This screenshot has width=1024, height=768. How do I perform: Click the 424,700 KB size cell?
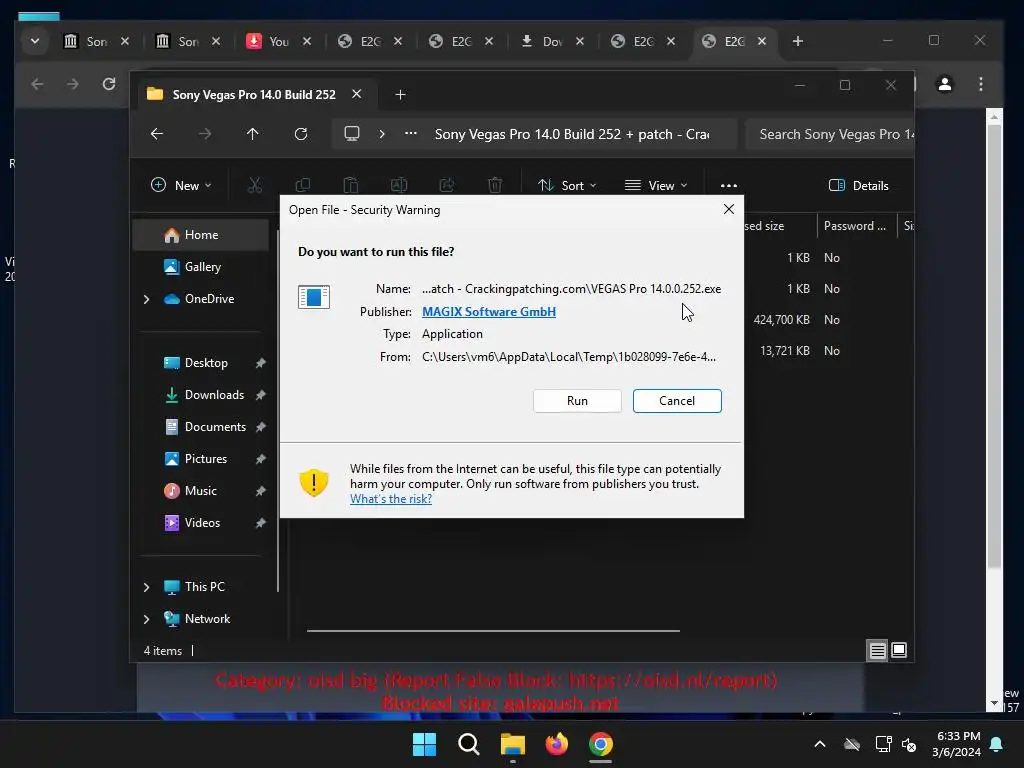[781, 320]
